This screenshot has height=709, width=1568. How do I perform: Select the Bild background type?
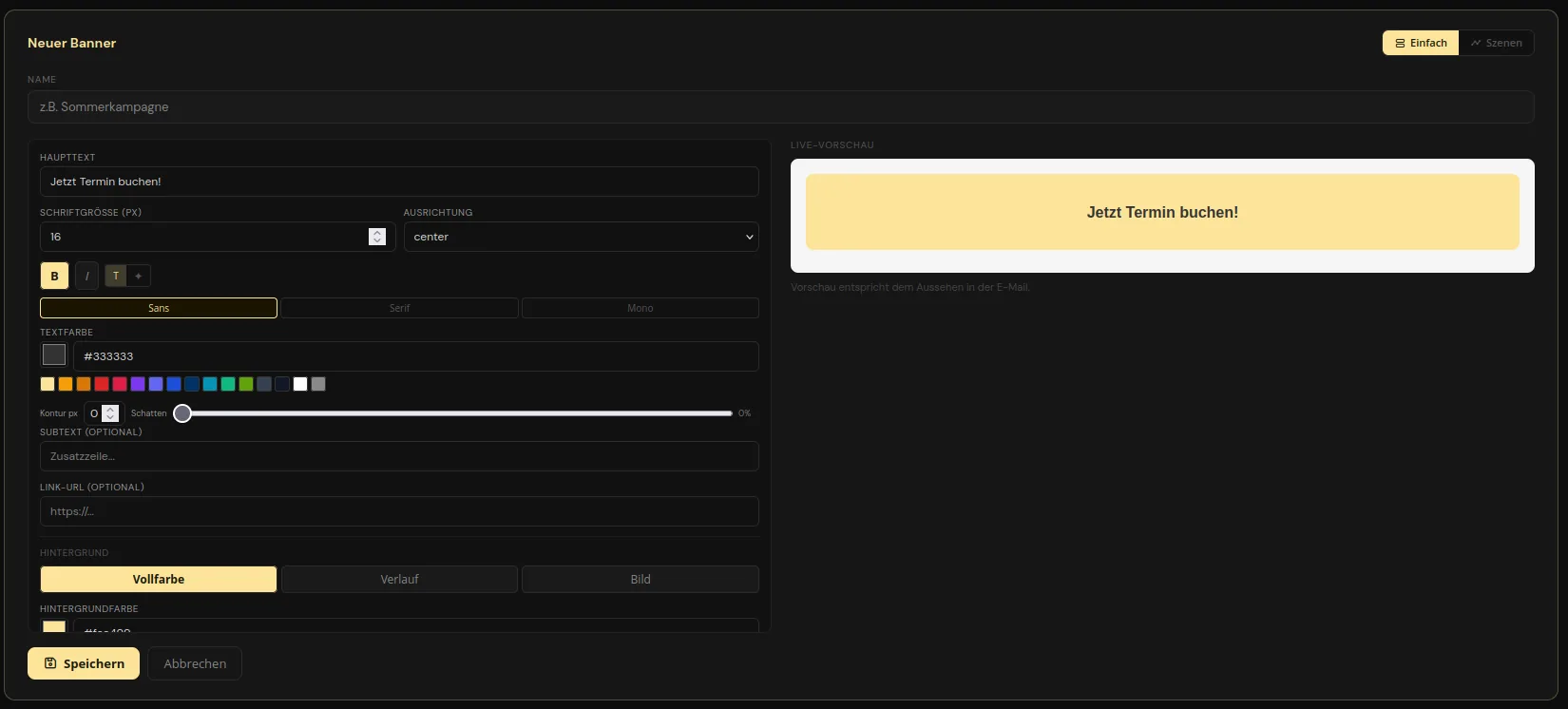(641, 579)
